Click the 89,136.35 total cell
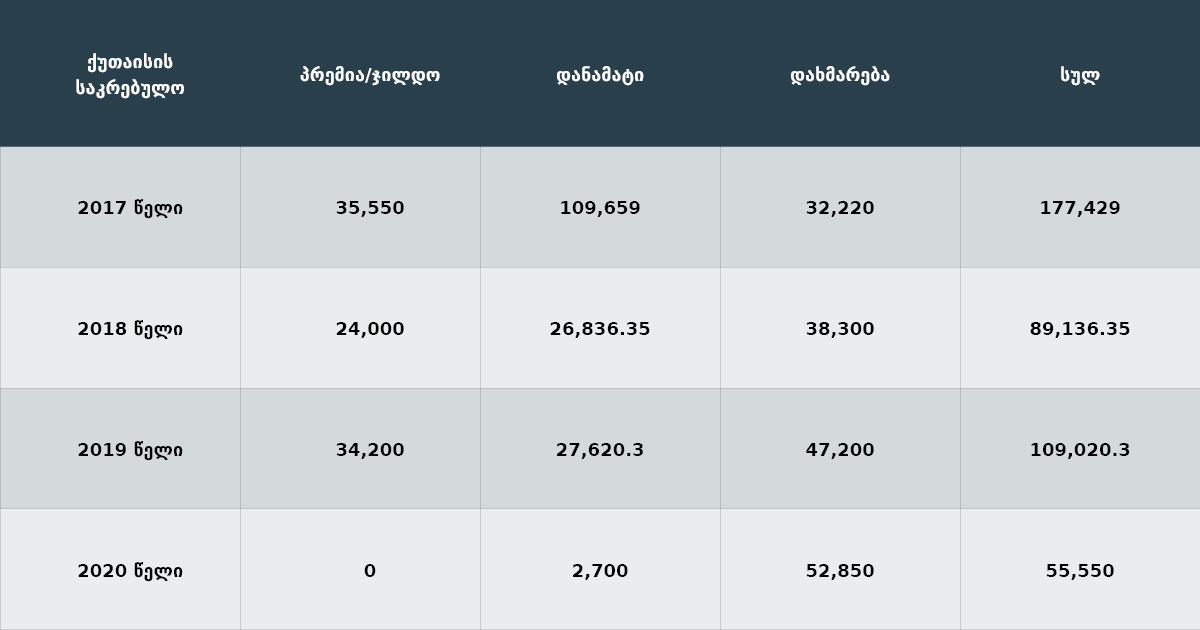The height and width of the screenshot is (630, 1200). coord(1080,329)
